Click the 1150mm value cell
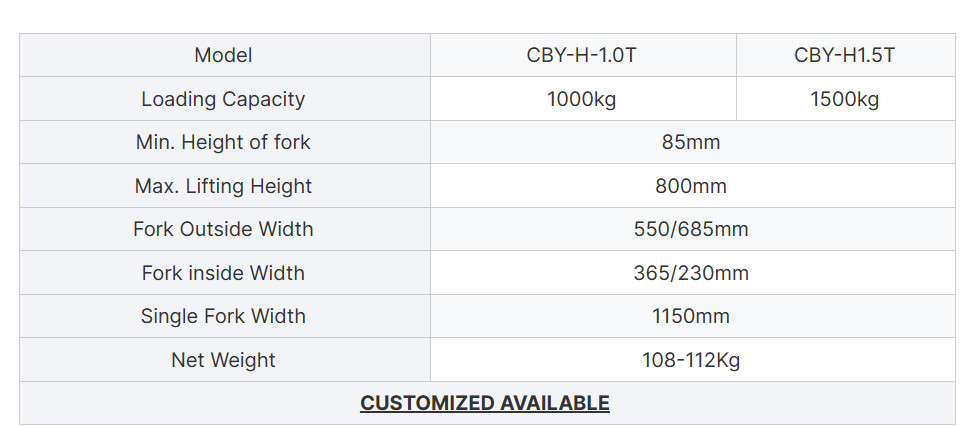This screenshot has width=963, height=426. pyautogui.click(x=693, y=316)
